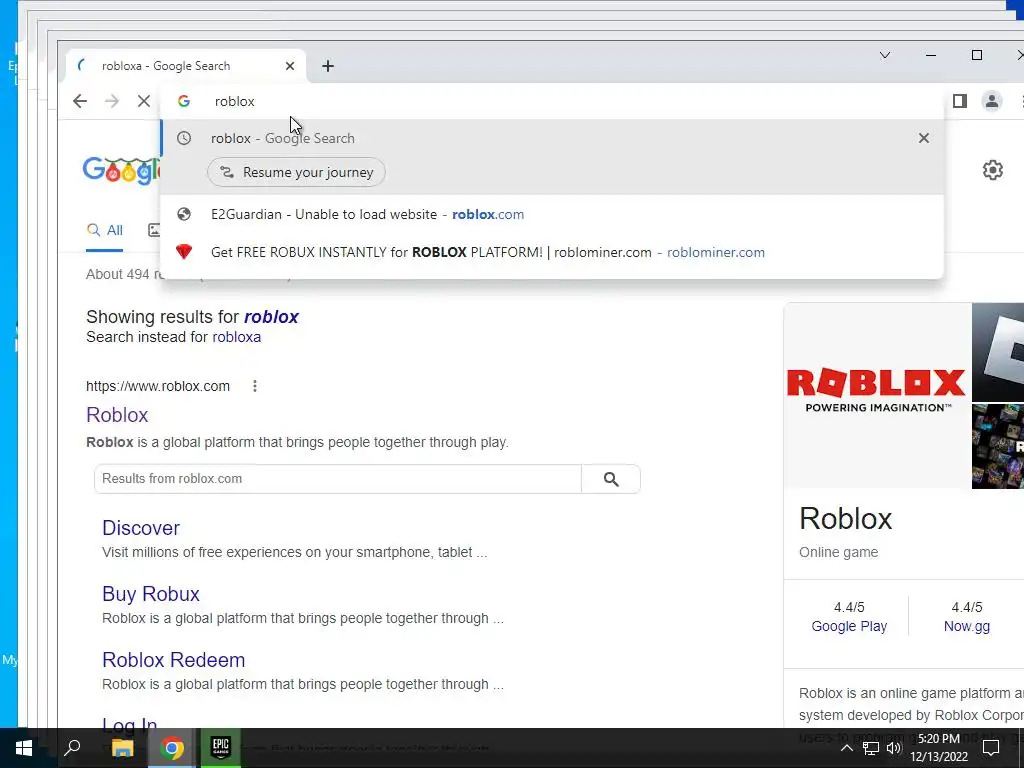Open the tab search dropdown chevron
The image size is (1024, 768).
[x=885, y=55]
